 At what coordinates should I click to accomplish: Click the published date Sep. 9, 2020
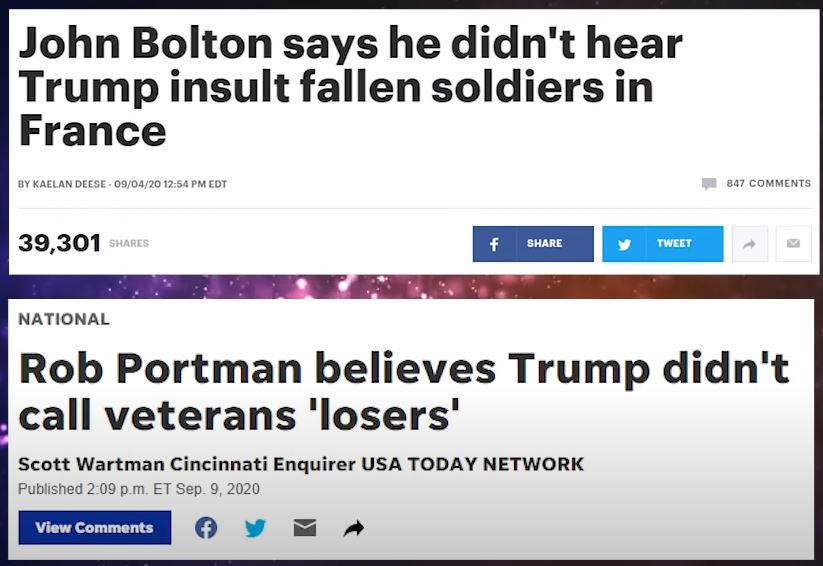coord(217,489)
